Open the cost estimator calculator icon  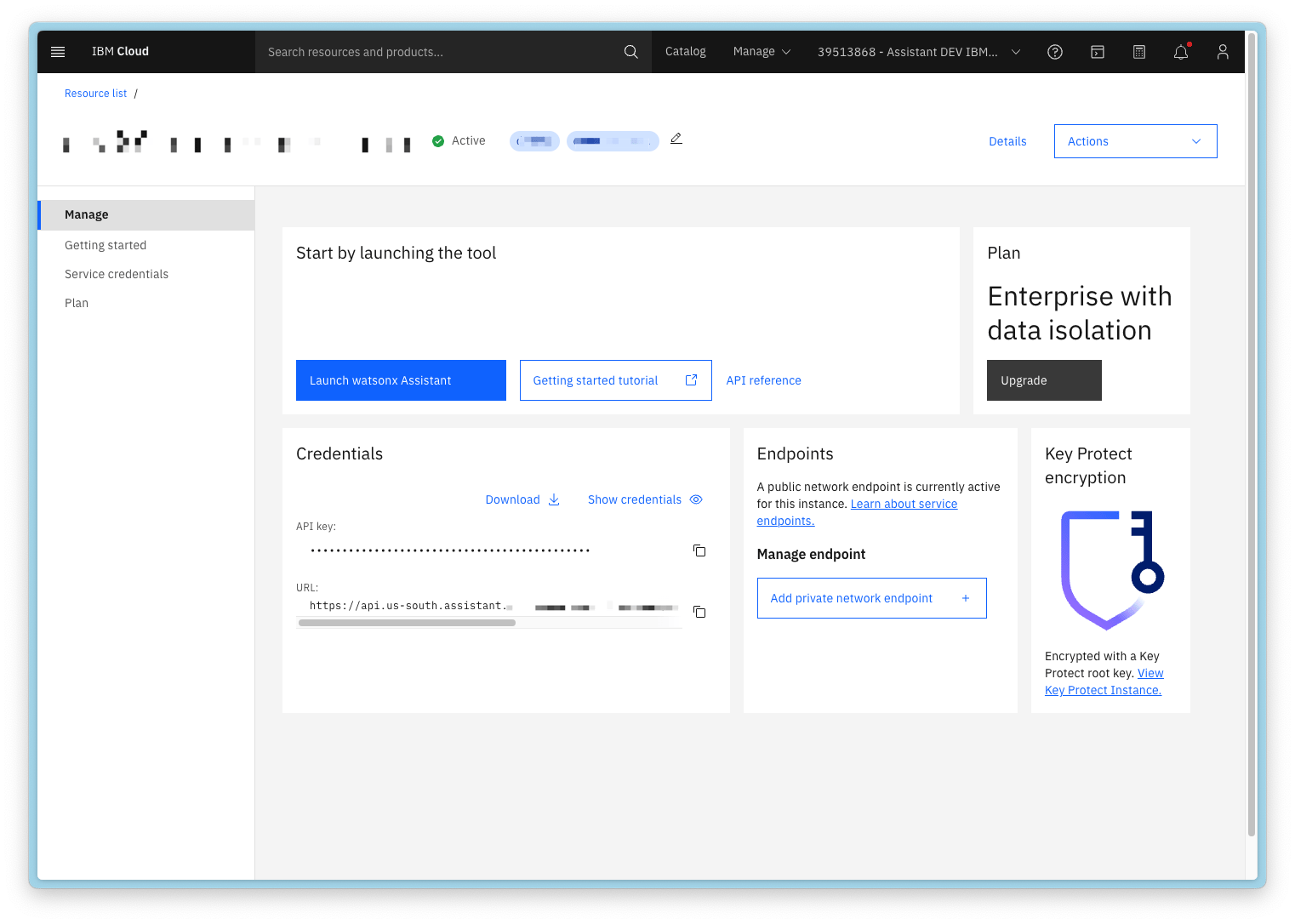pos(1139,52)
